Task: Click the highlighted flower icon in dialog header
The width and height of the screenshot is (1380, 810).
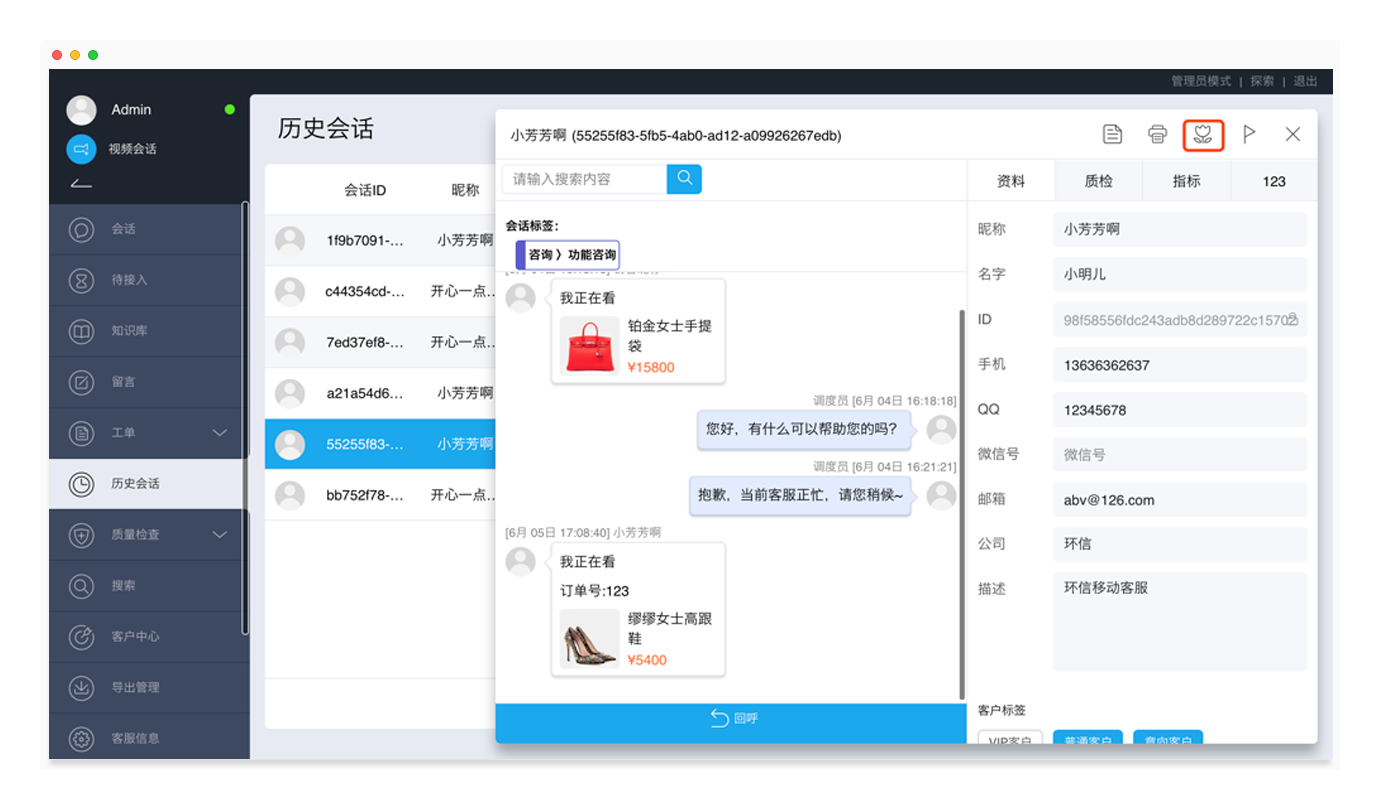Action: click(x=1203, y=134)
